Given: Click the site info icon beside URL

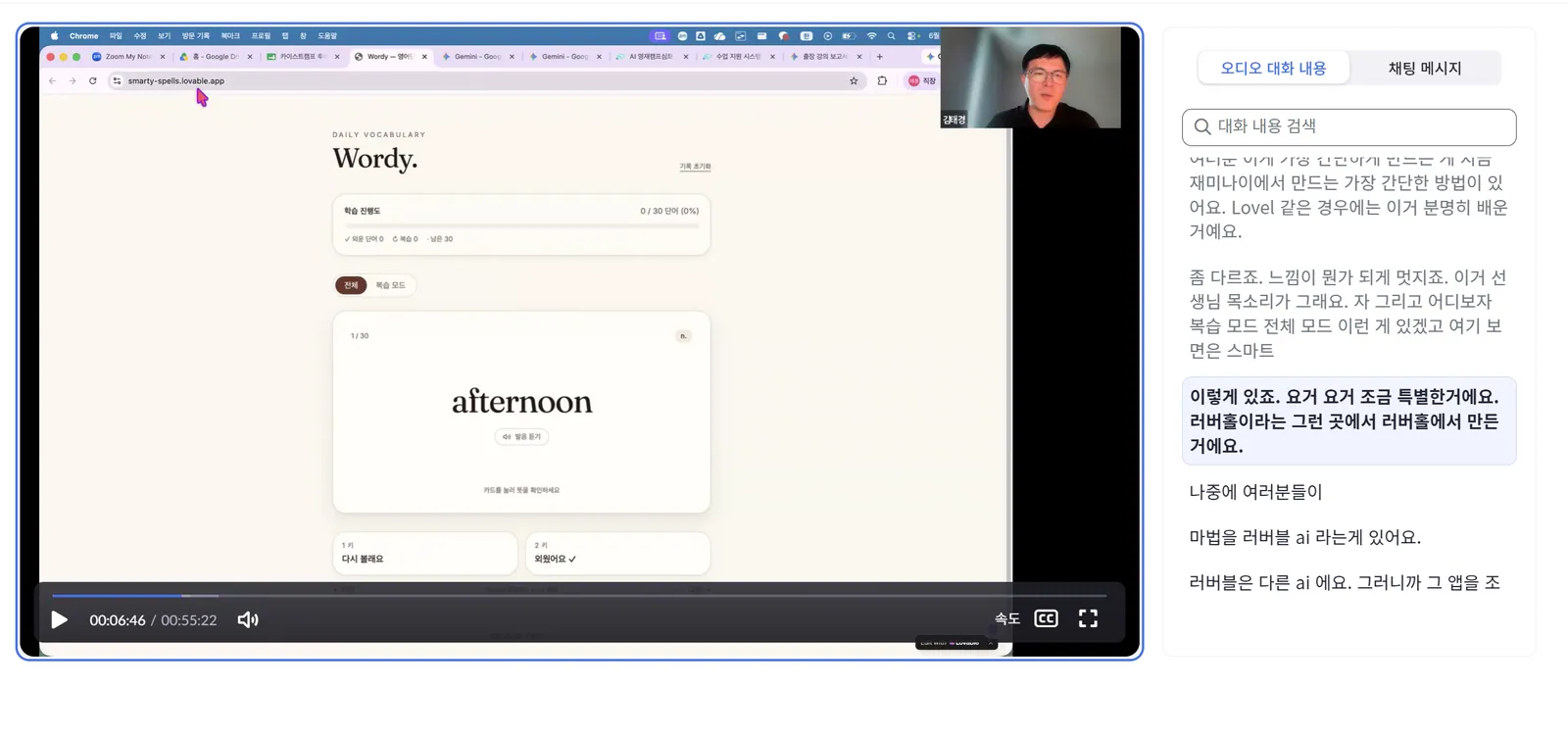Looking at the screenshot, I should coord(117,81).
